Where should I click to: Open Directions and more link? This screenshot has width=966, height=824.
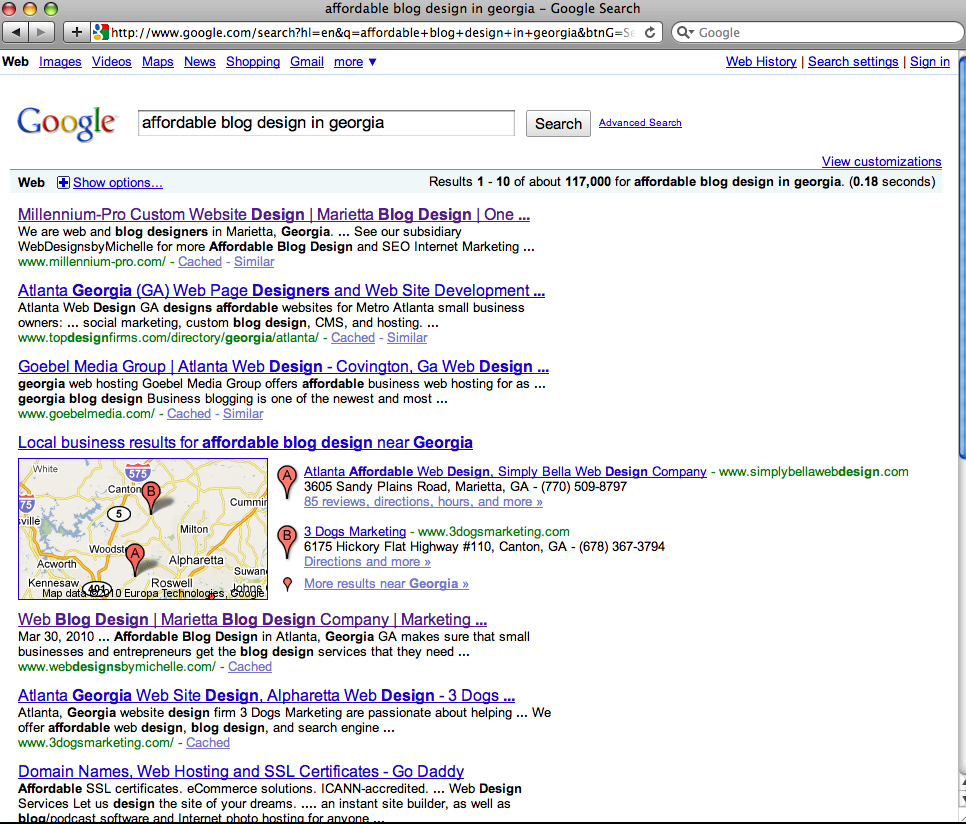(367, 562)
